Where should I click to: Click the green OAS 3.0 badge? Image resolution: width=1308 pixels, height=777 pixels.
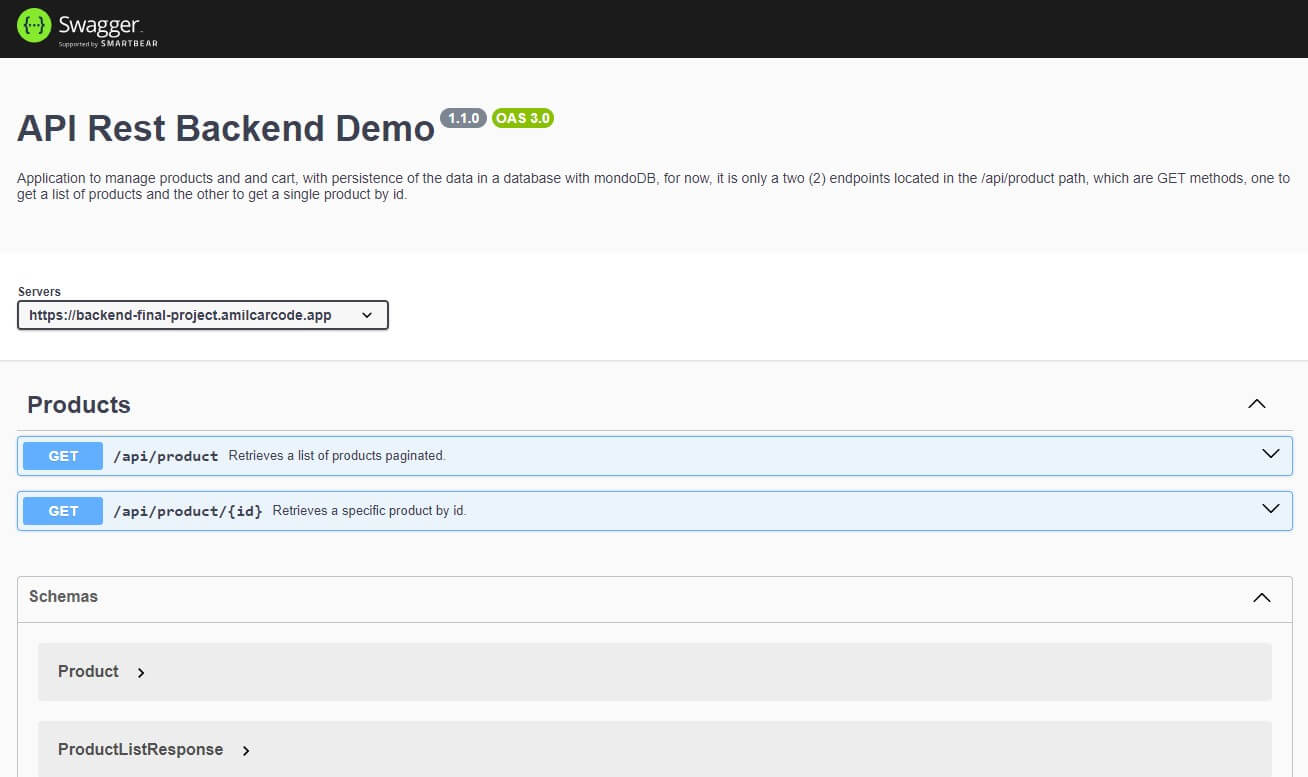[522, 118]
